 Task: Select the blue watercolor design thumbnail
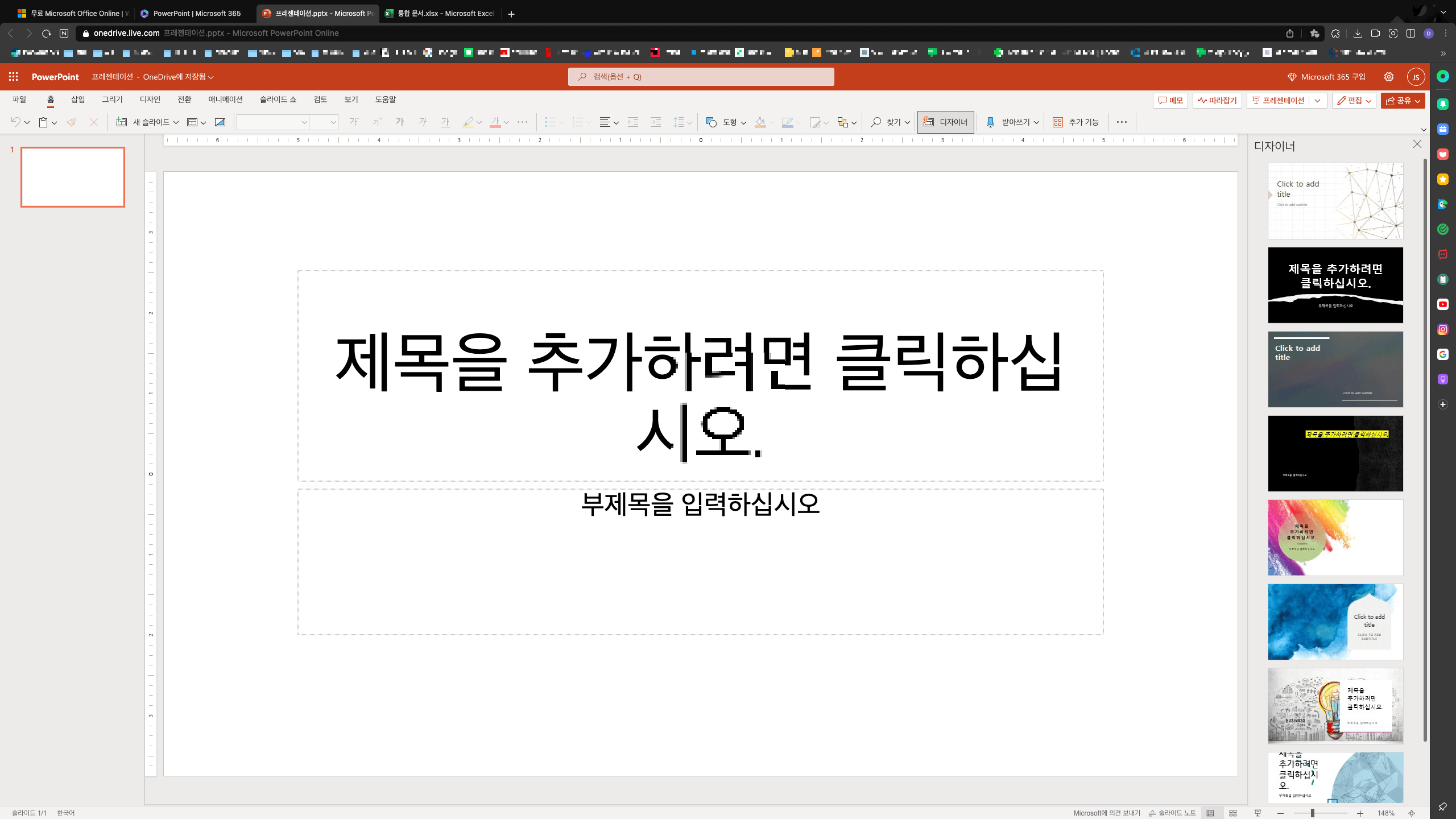tap(1335, 622)
